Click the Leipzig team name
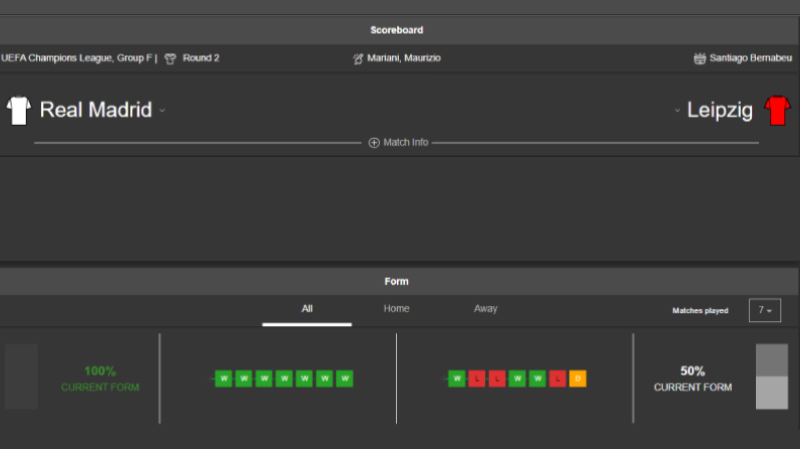The image size is (800, 449). (720, 110)
